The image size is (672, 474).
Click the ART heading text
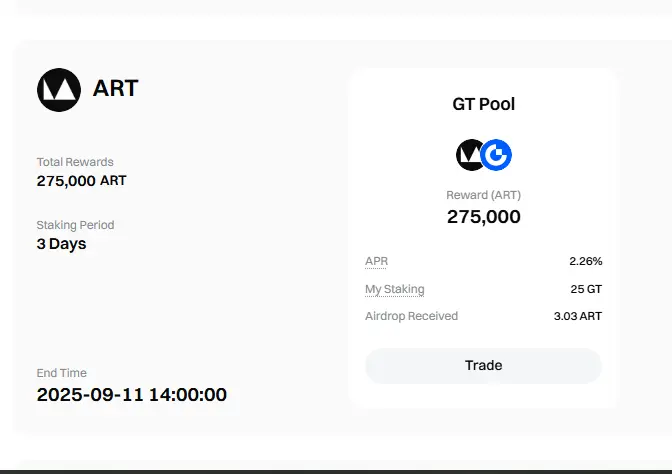click(115, 88)
